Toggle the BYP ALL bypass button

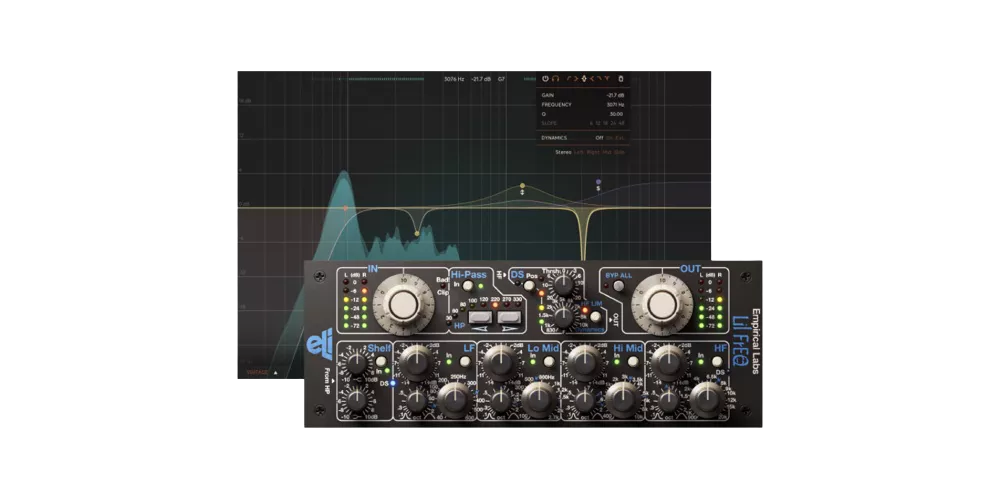tap(619, 285)
